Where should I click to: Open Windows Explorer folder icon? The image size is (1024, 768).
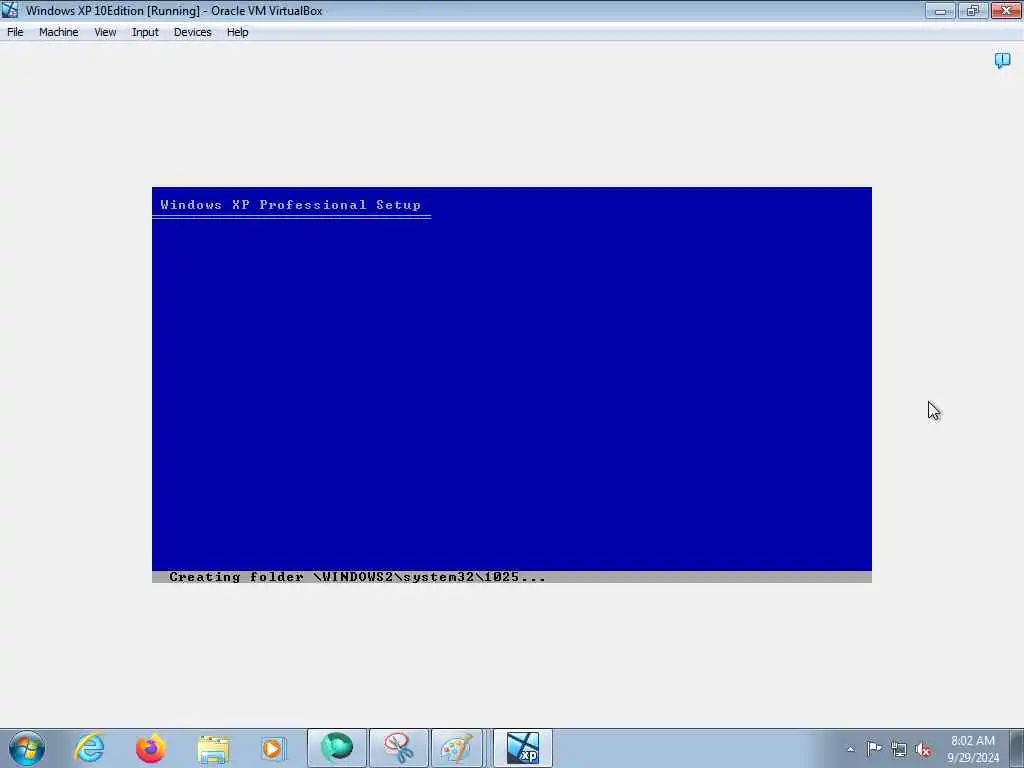click(x=213, y=748)
